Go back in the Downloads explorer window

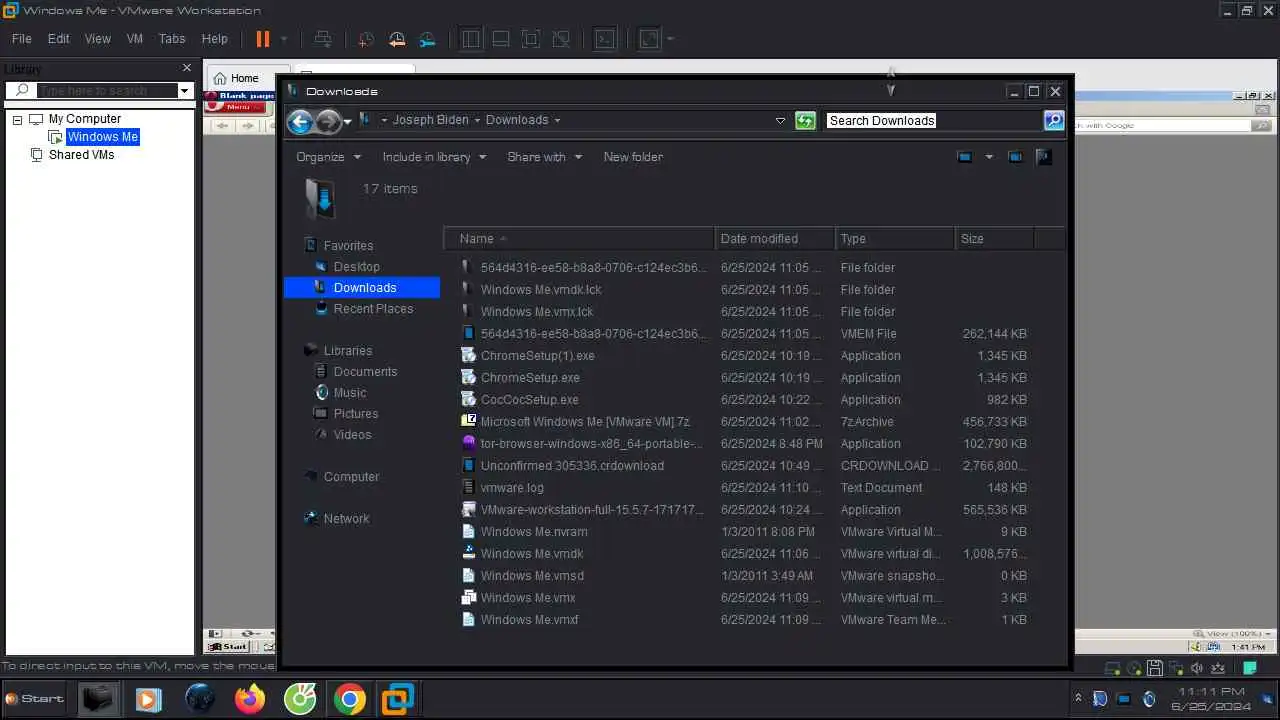point(299,121)
